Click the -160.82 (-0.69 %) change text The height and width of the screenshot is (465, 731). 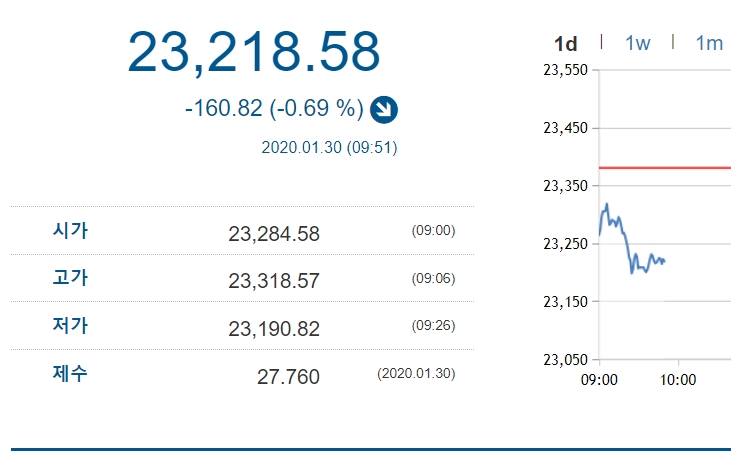(x=274, y=108)
